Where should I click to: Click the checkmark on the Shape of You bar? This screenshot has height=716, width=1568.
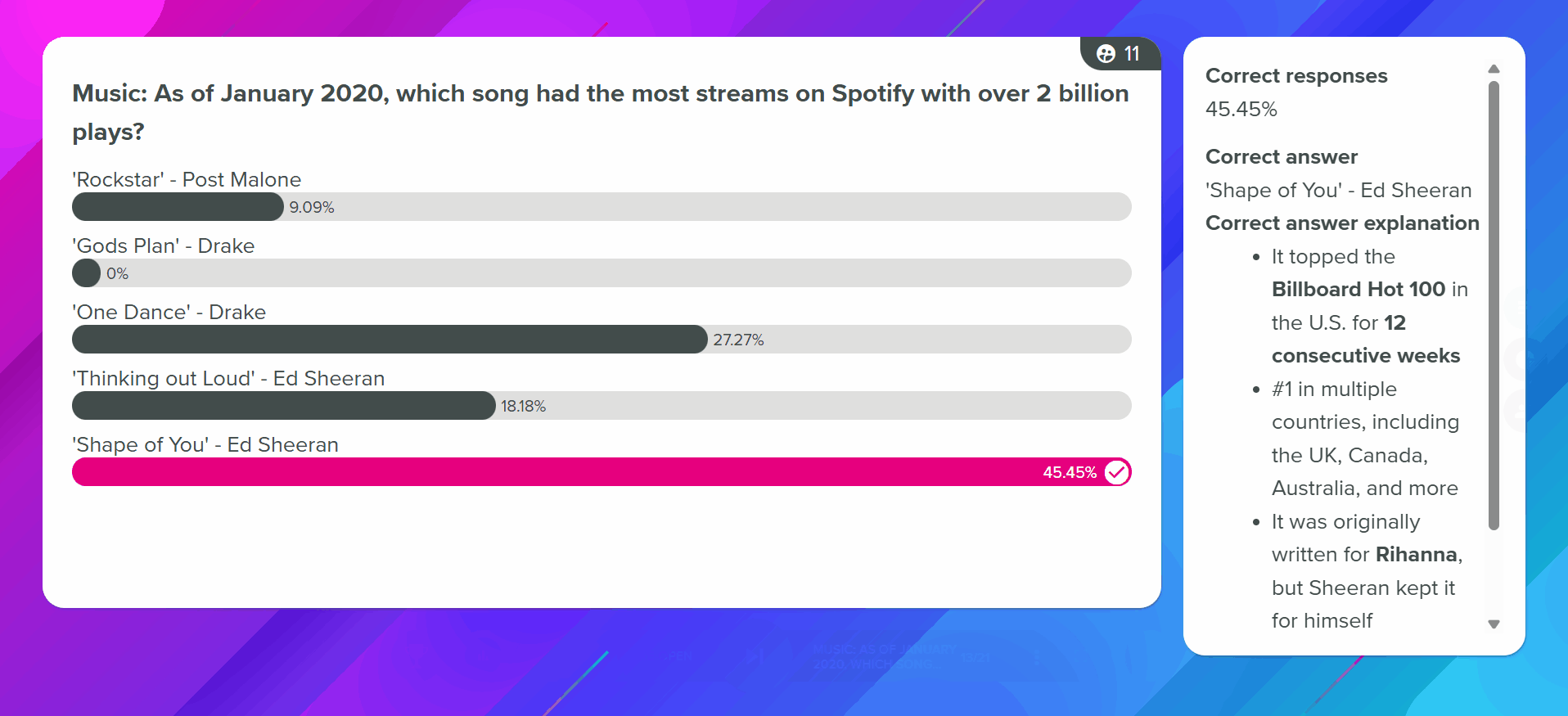click(1117, 472)
